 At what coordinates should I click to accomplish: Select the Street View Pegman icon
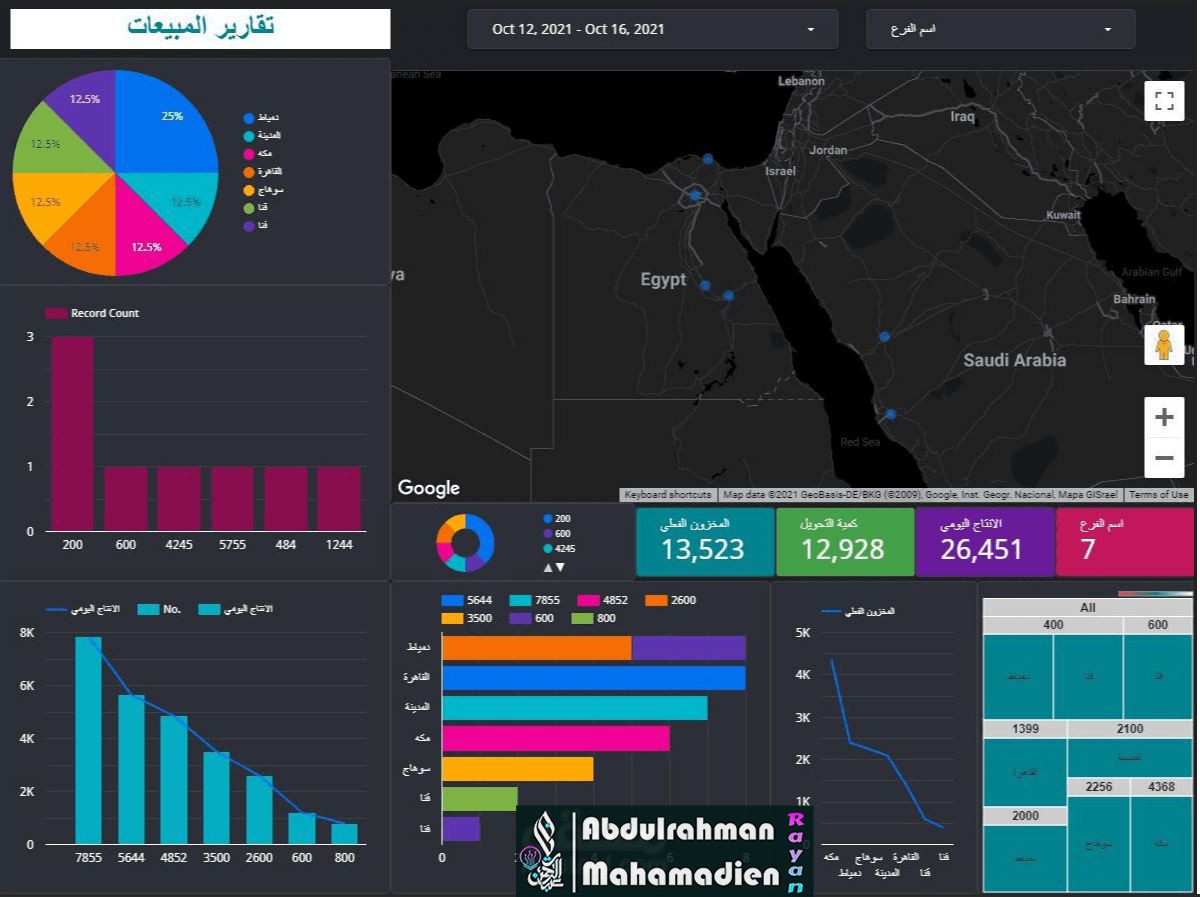(1164, 345)
